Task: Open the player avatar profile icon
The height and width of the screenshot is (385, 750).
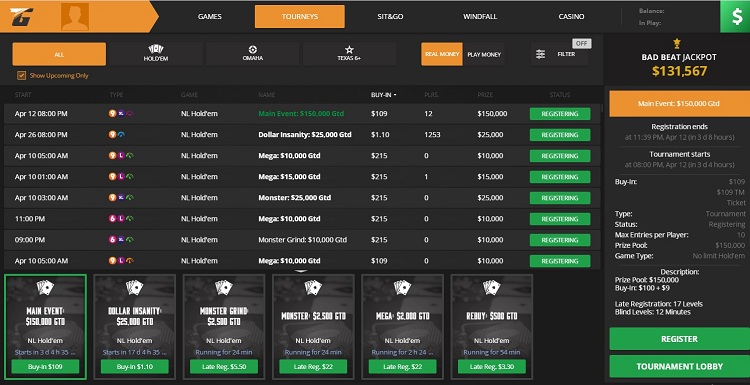Action: (75, 17)
